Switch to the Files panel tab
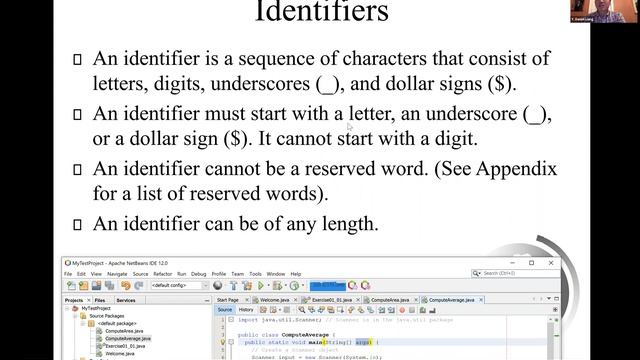Viewport: 640px width, 360px height. [x=100, y=300]
